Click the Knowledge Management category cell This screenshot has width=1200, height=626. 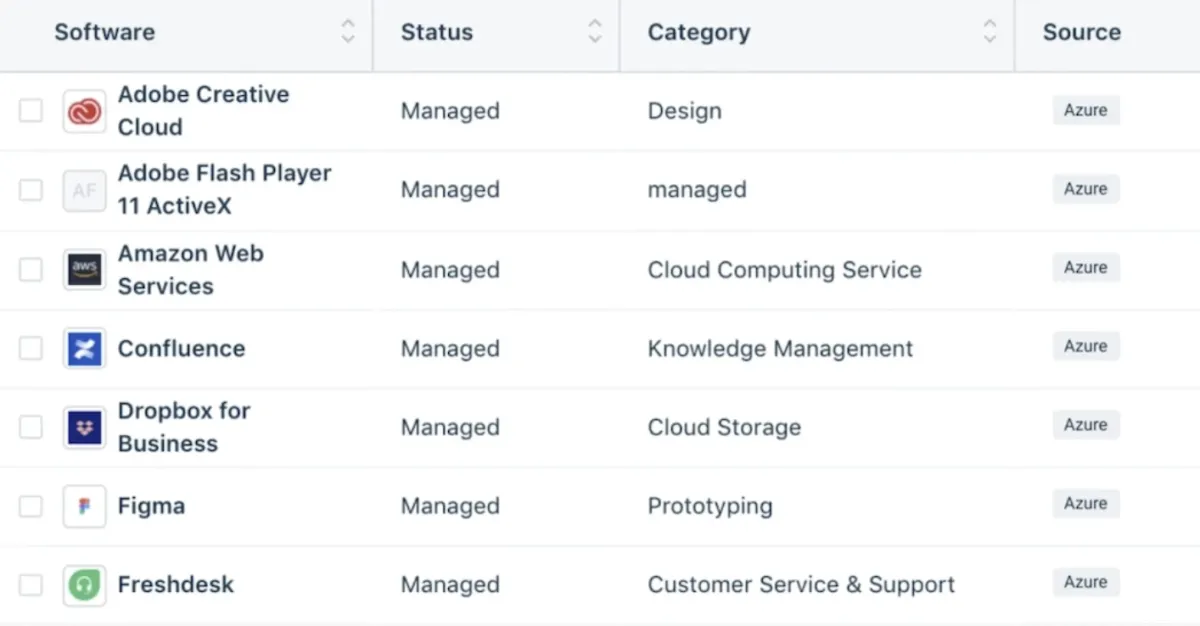(x=780, y=349)
